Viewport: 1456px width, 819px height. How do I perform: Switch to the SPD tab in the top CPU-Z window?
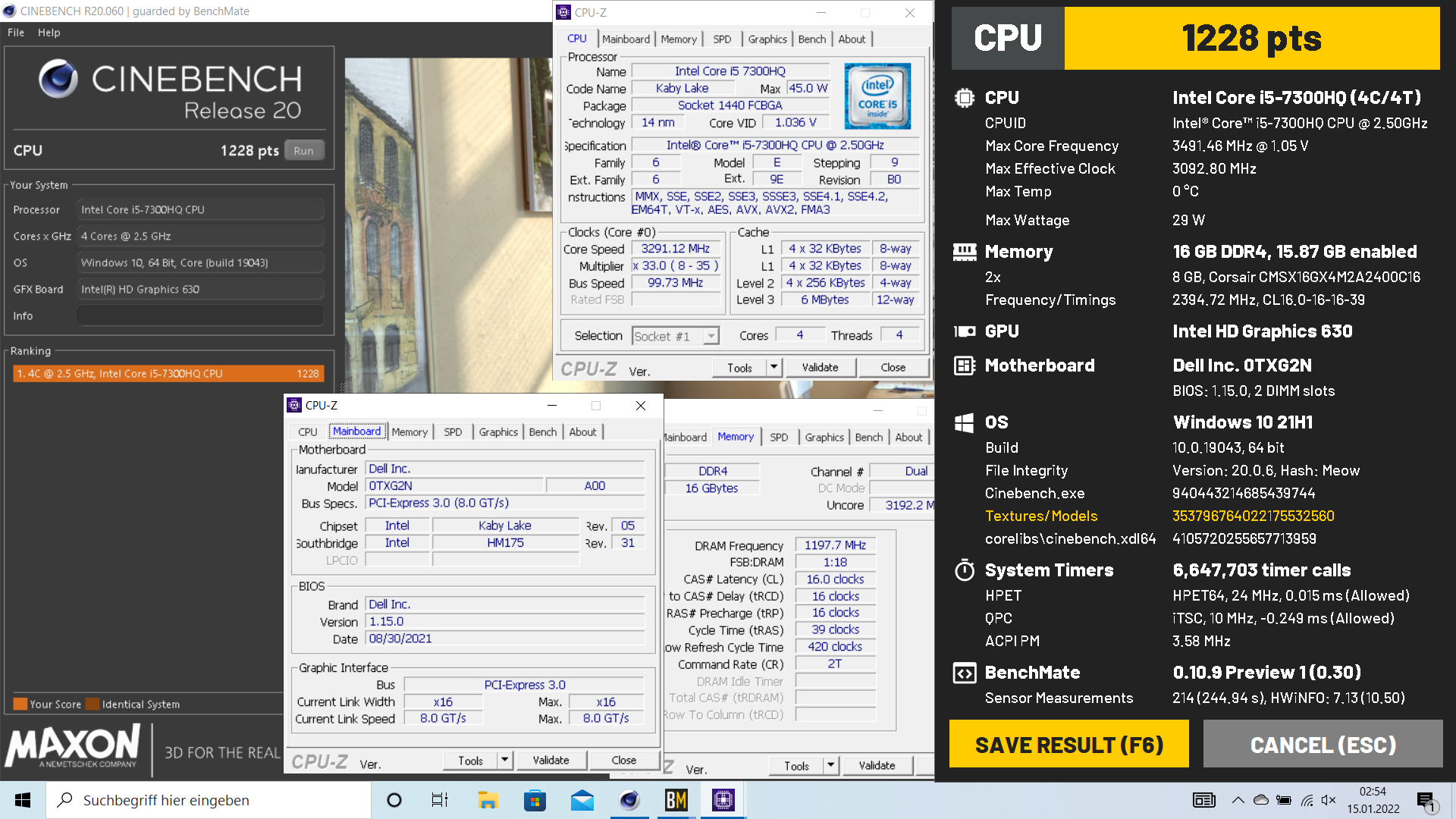coord(722,39)
